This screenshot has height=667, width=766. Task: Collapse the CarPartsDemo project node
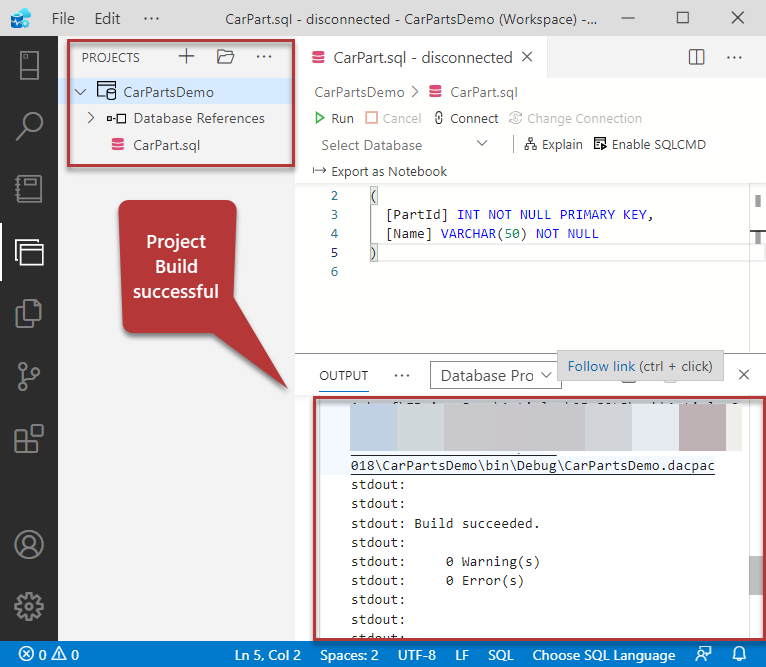(x=81, y=92)
